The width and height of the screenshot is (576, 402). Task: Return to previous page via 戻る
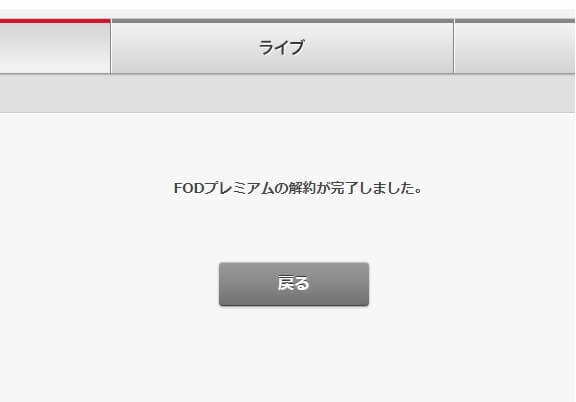pyautogui.click(x=294, y=284)
